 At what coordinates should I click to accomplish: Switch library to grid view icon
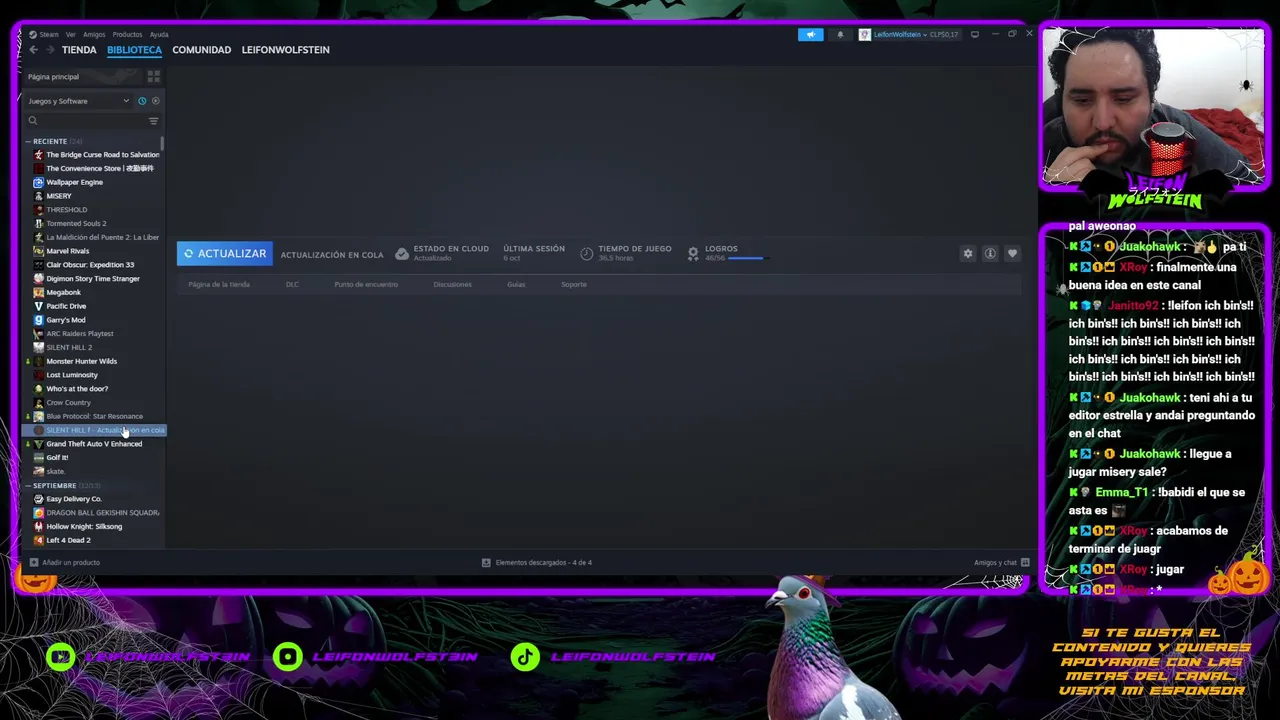coord(154,76)
